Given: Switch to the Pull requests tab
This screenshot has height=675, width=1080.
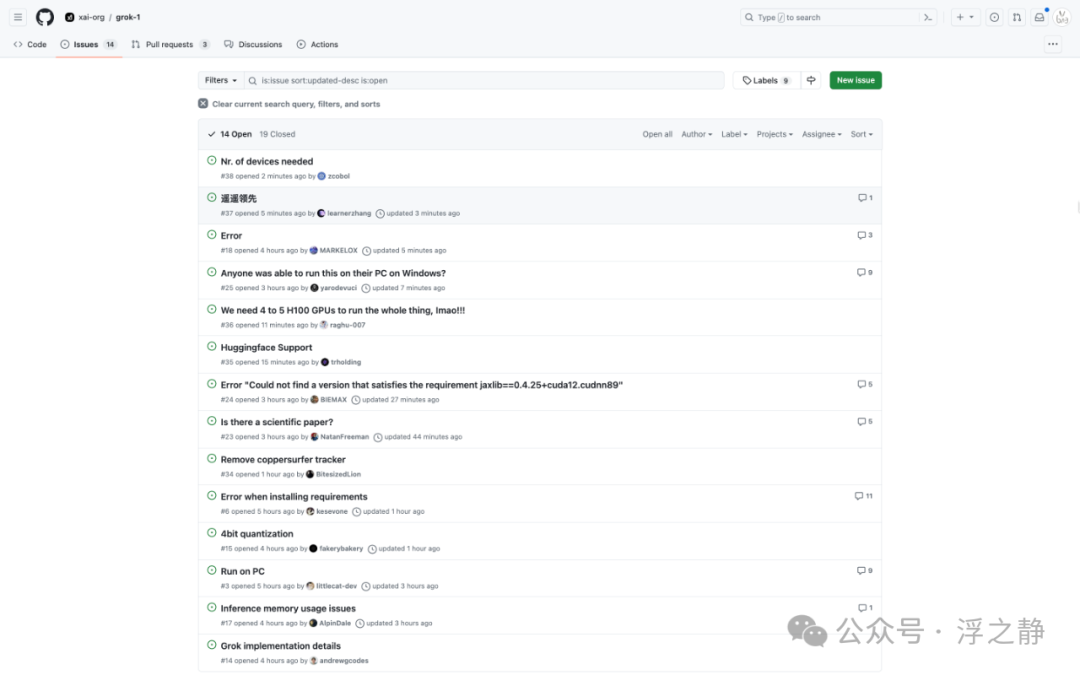Looking at the screenshot, I should pyautogui.click(x=170, y=44).
